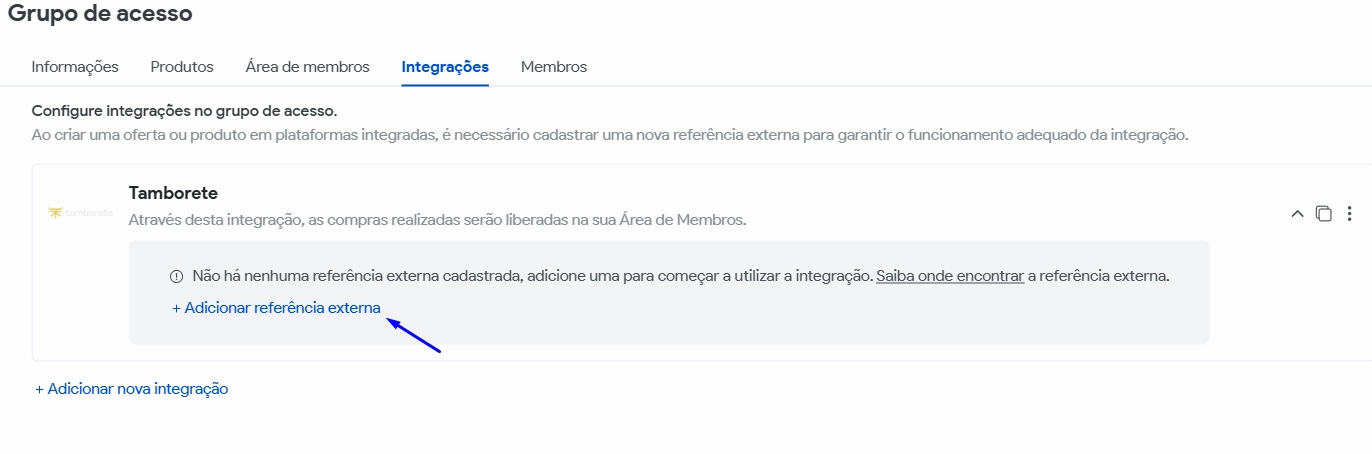Go to the Área de membros tab

307,67
